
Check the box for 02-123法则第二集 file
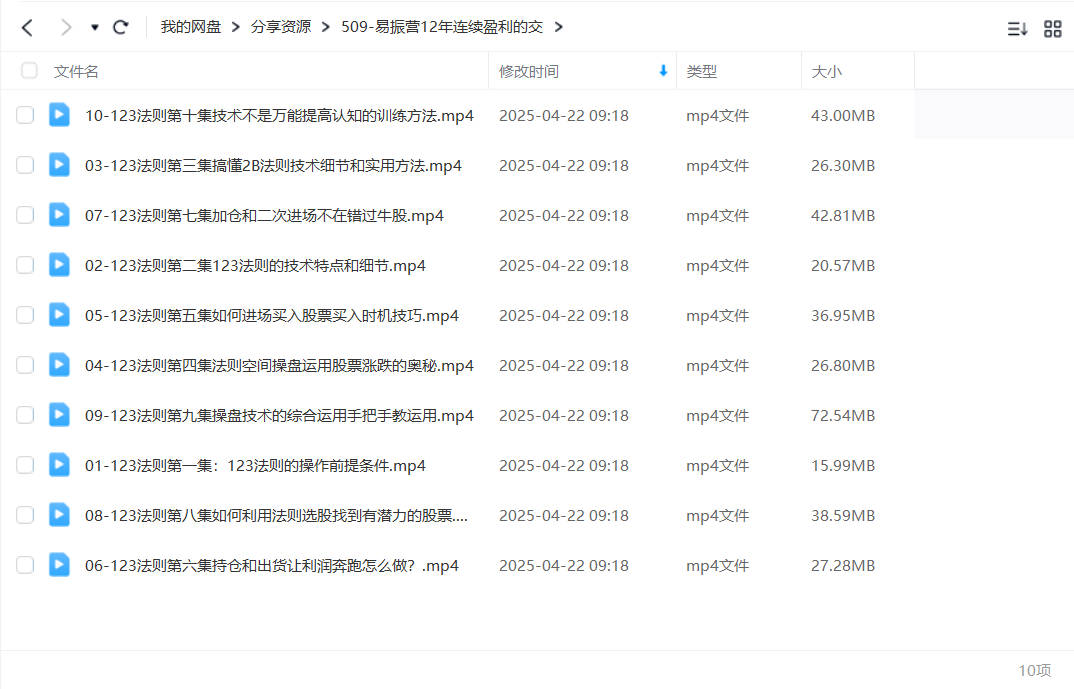25,265
